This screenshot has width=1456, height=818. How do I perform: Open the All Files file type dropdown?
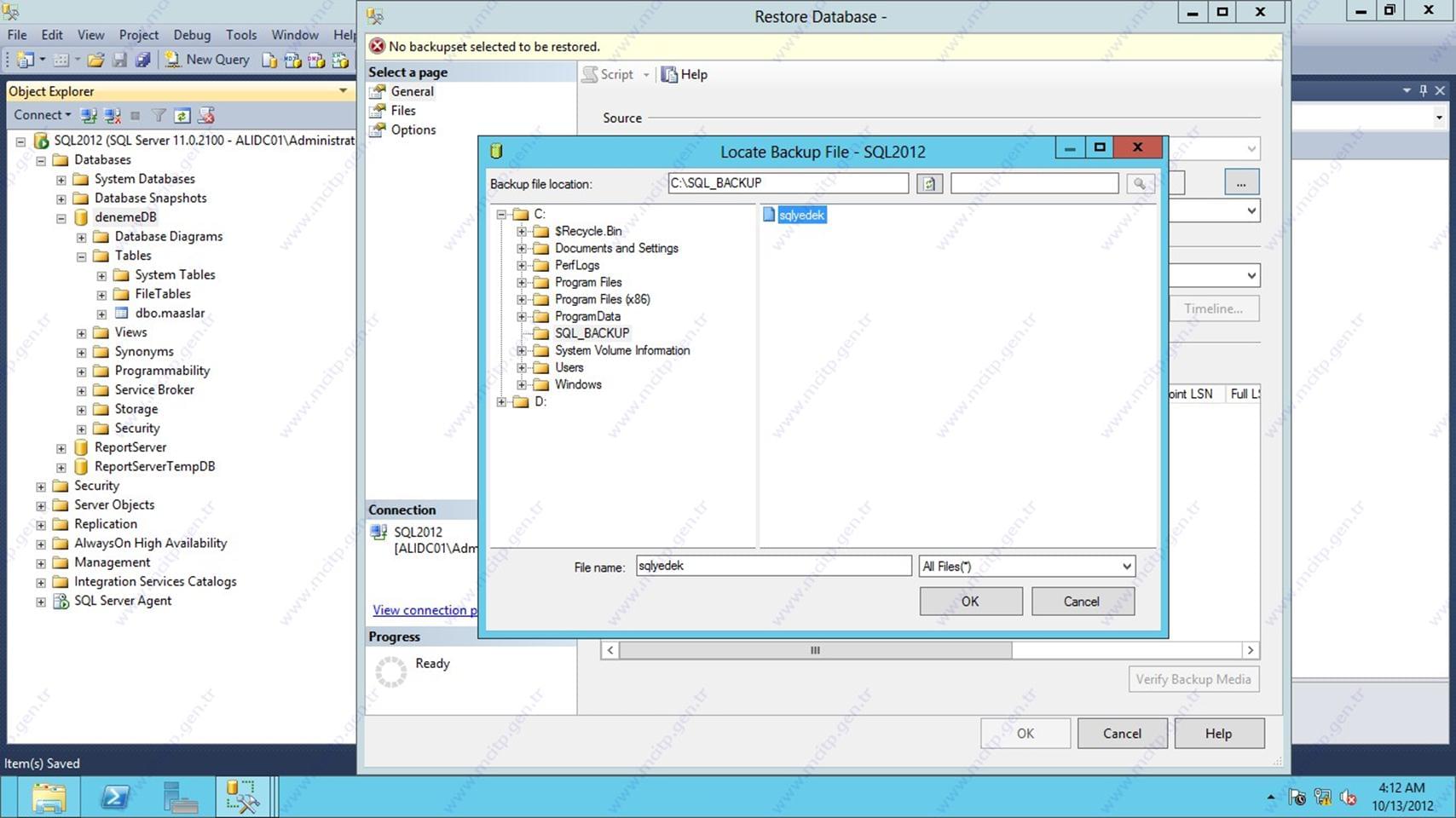[x=1126, y=567]
